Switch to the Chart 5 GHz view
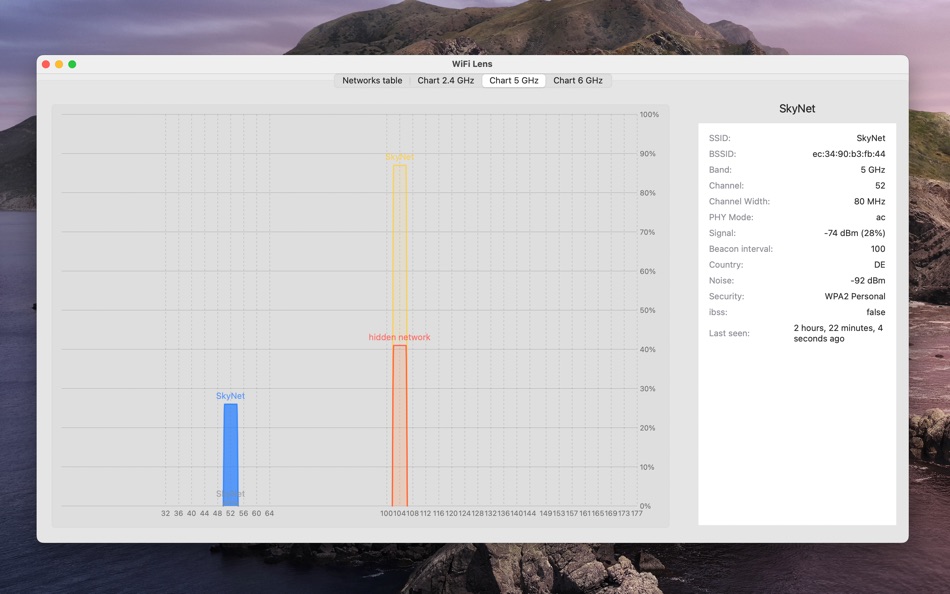 514,80
